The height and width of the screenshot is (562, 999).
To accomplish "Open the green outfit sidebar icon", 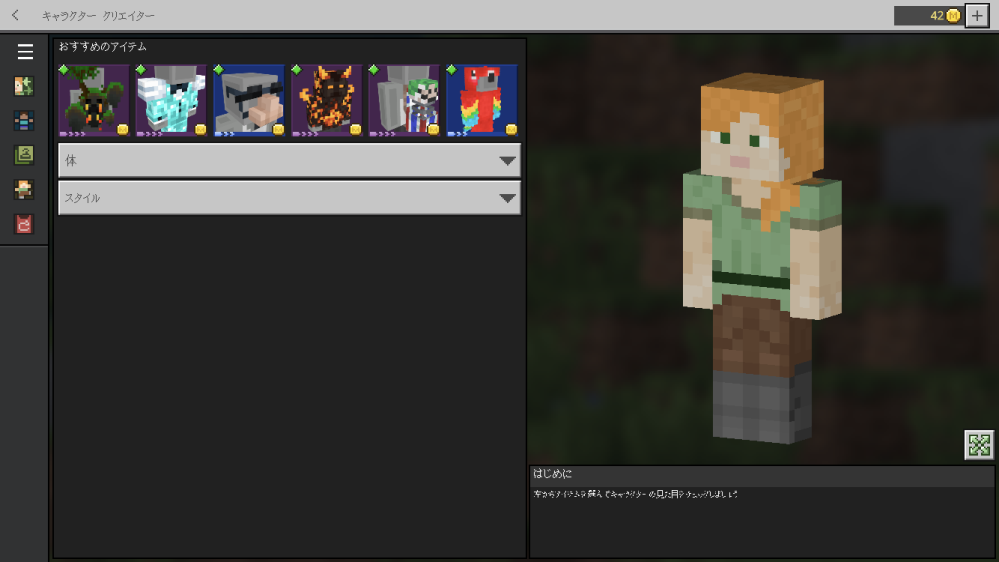I will (x=24, y=155).
